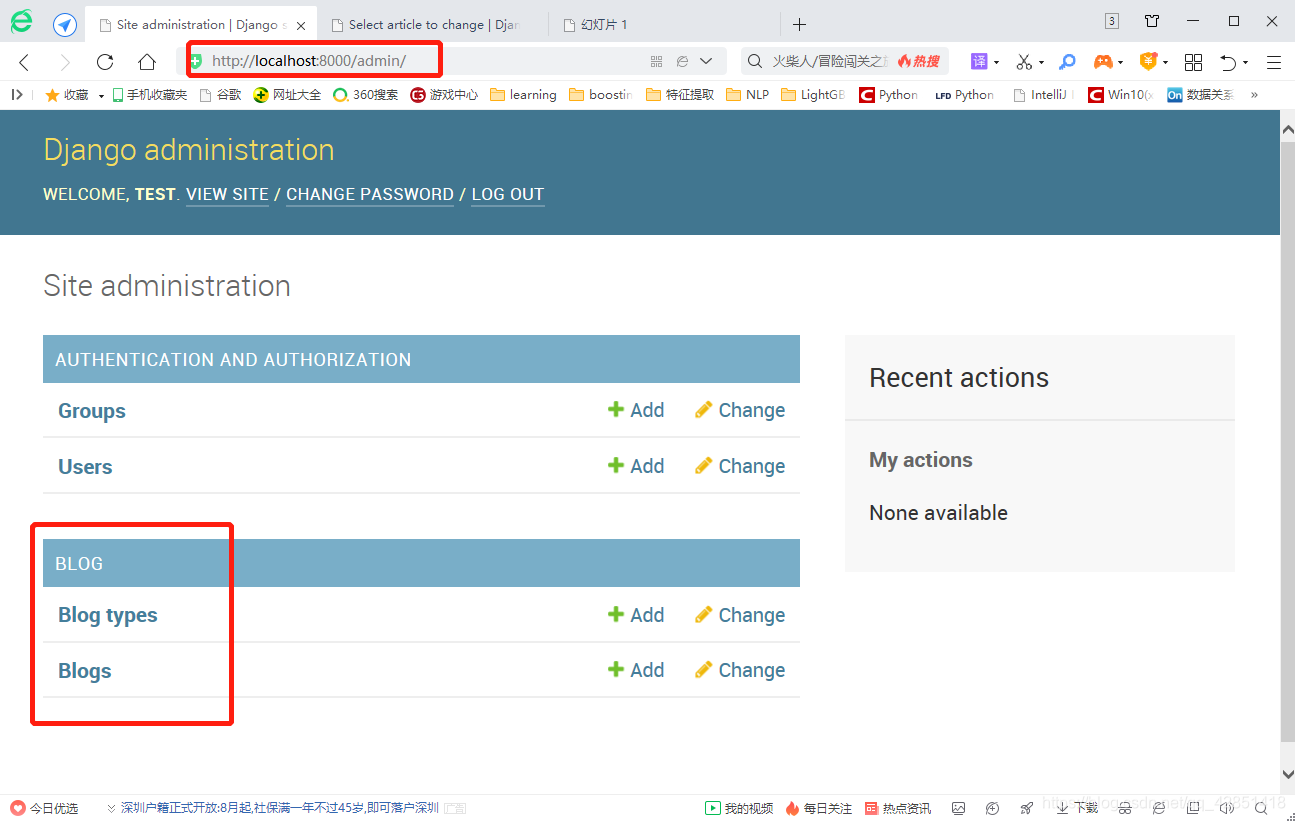Click the search magnifier in search box

click(x=755, y=62)
